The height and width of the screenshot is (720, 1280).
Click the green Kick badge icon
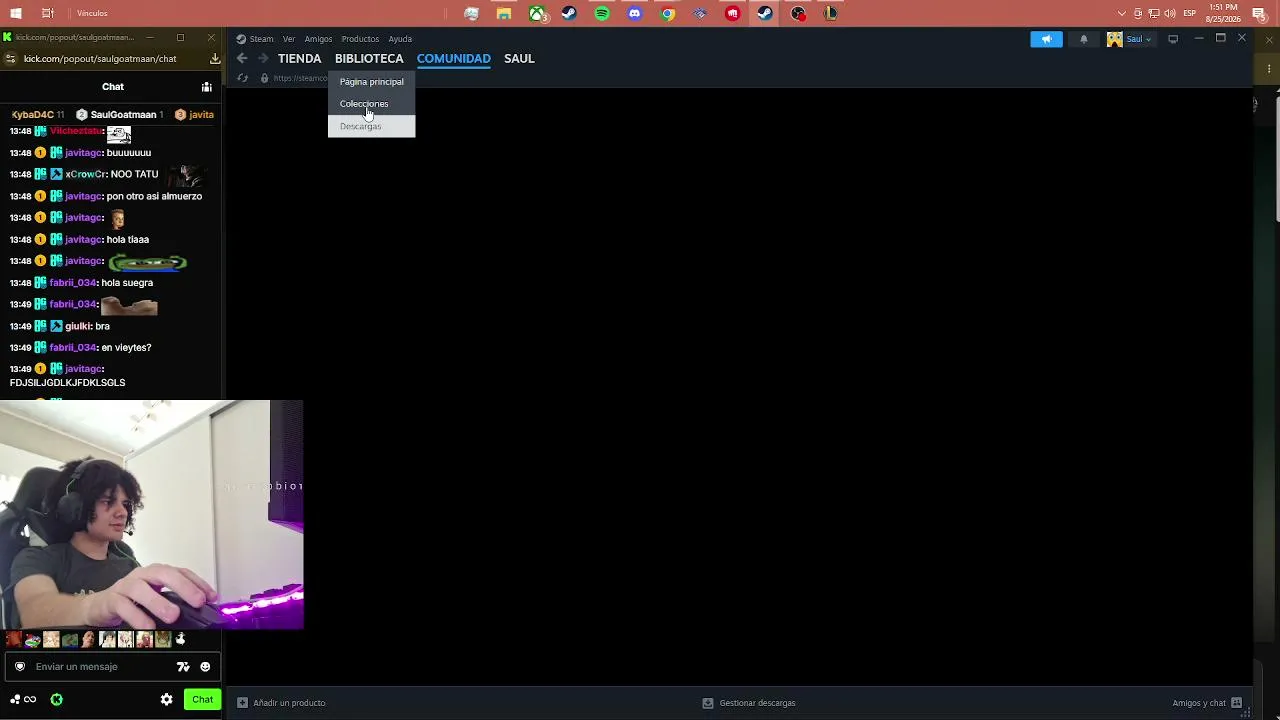(56, 700)
